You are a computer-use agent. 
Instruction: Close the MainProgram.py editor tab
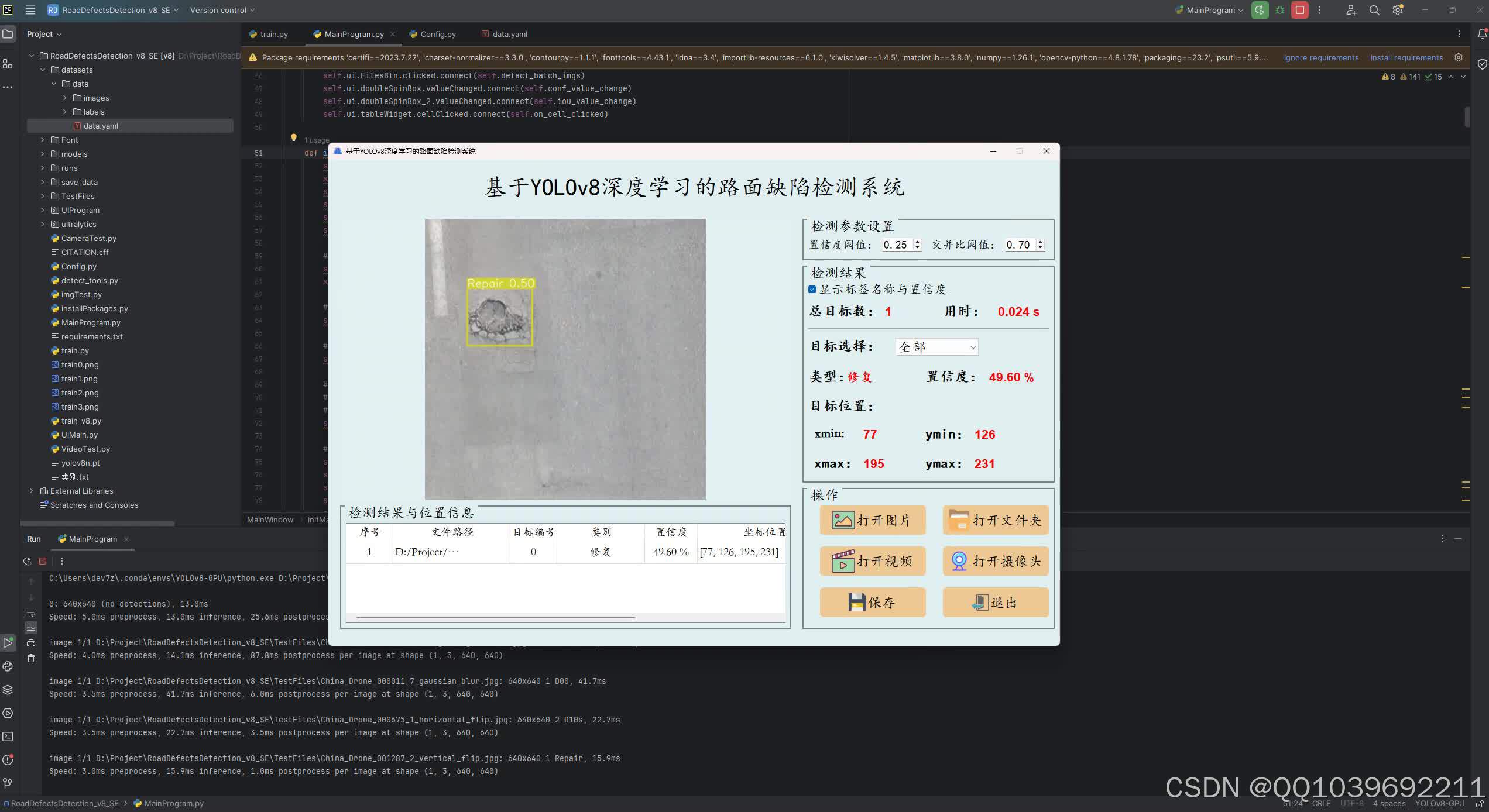tap(393, 34)
